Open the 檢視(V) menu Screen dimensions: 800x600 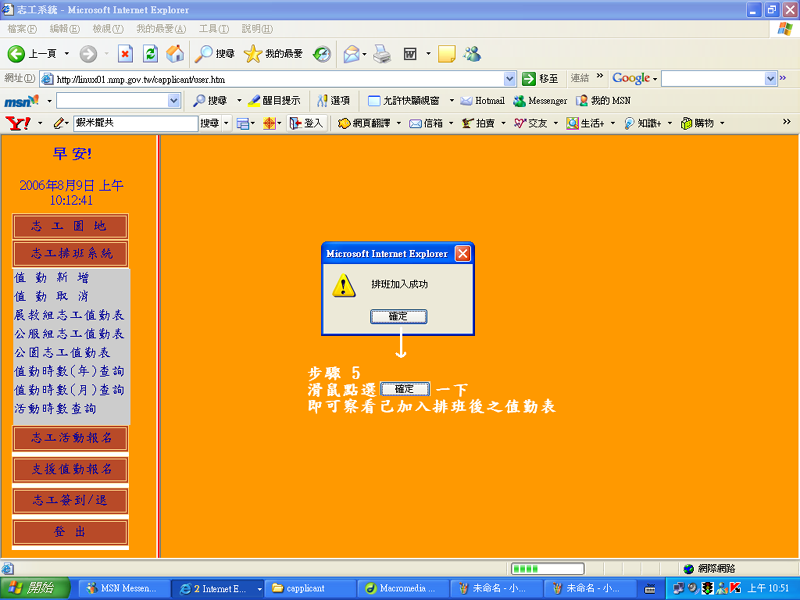pos(108,29)
